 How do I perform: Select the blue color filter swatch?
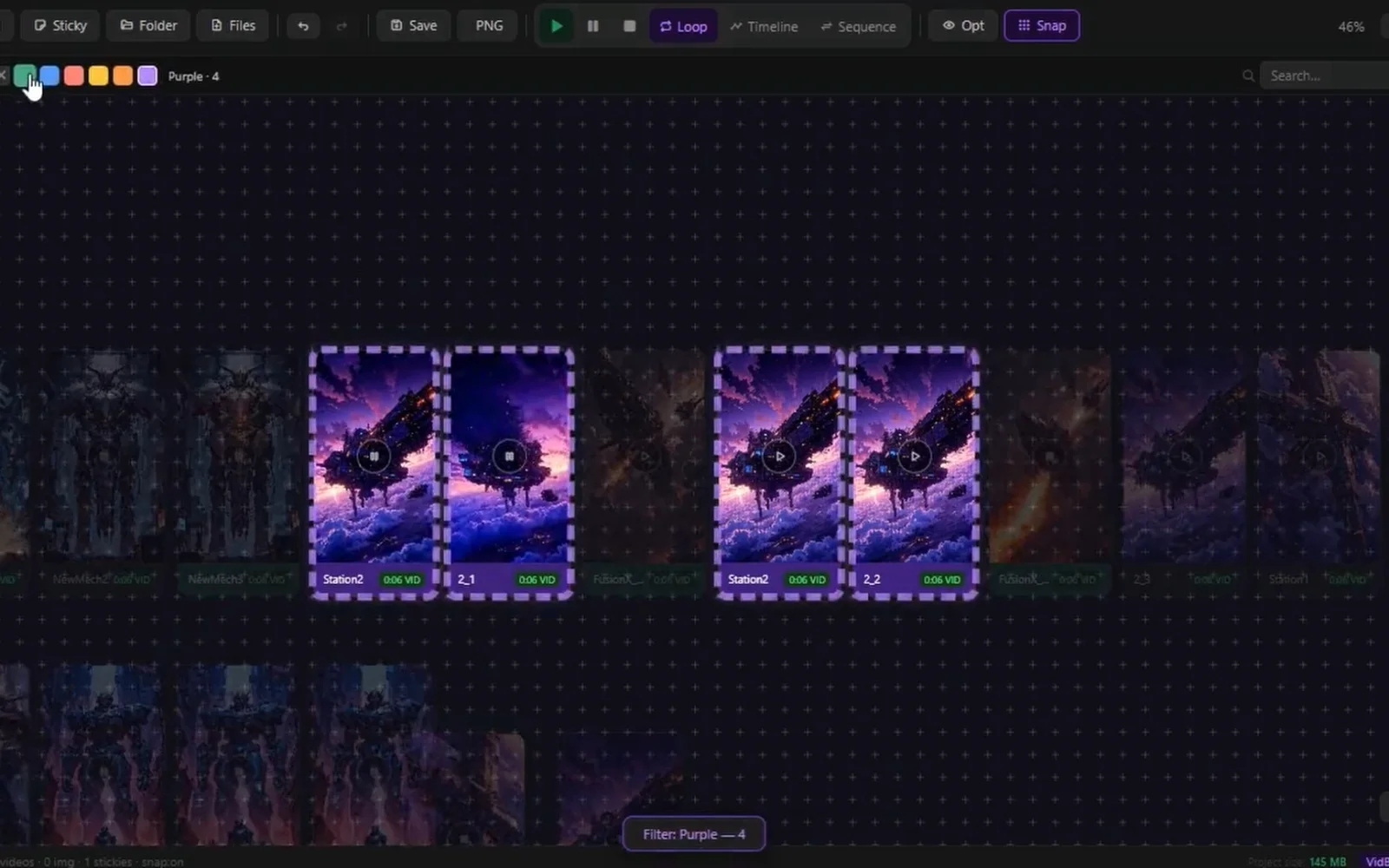coord(49,76)
